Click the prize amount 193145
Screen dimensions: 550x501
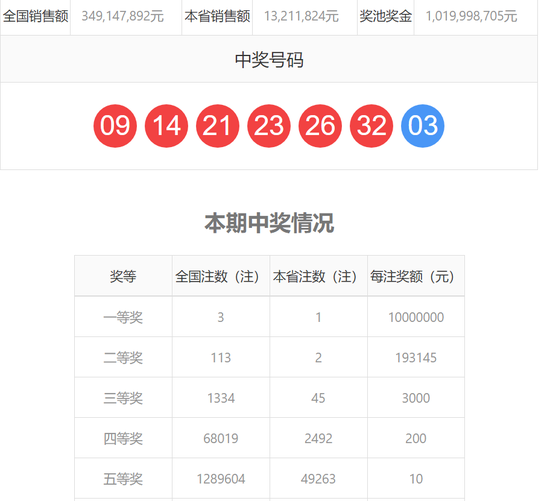pos(416,358)
